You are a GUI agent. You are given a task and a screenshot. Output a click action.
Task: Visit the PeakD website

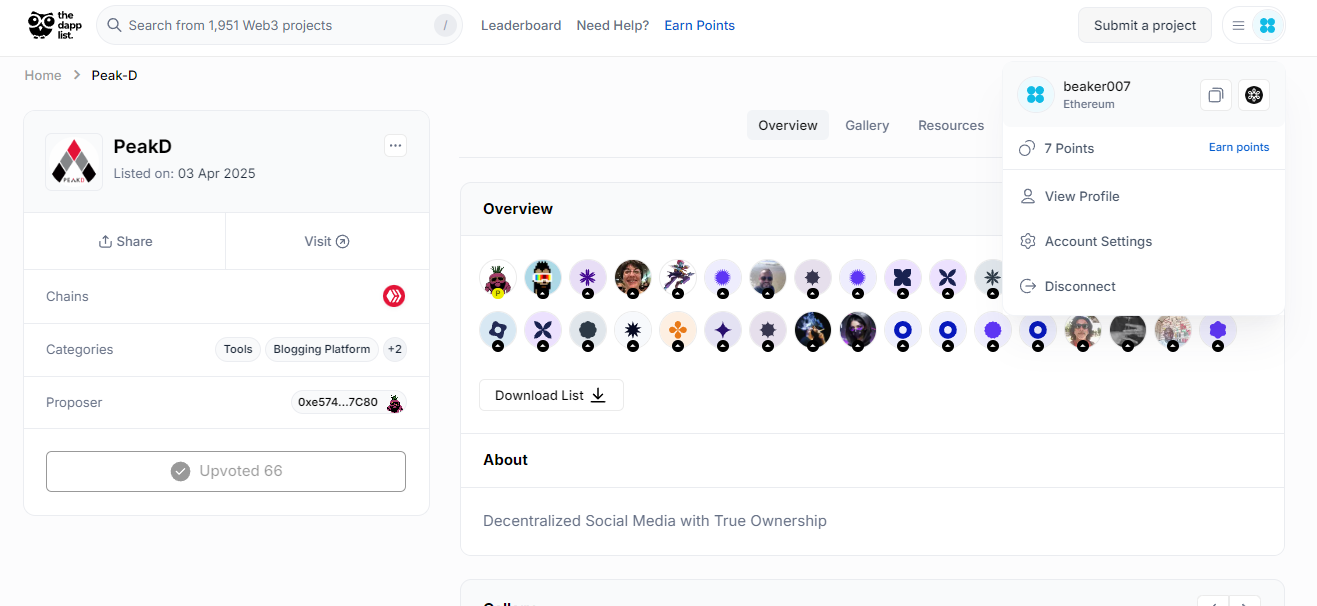point(327,241)
